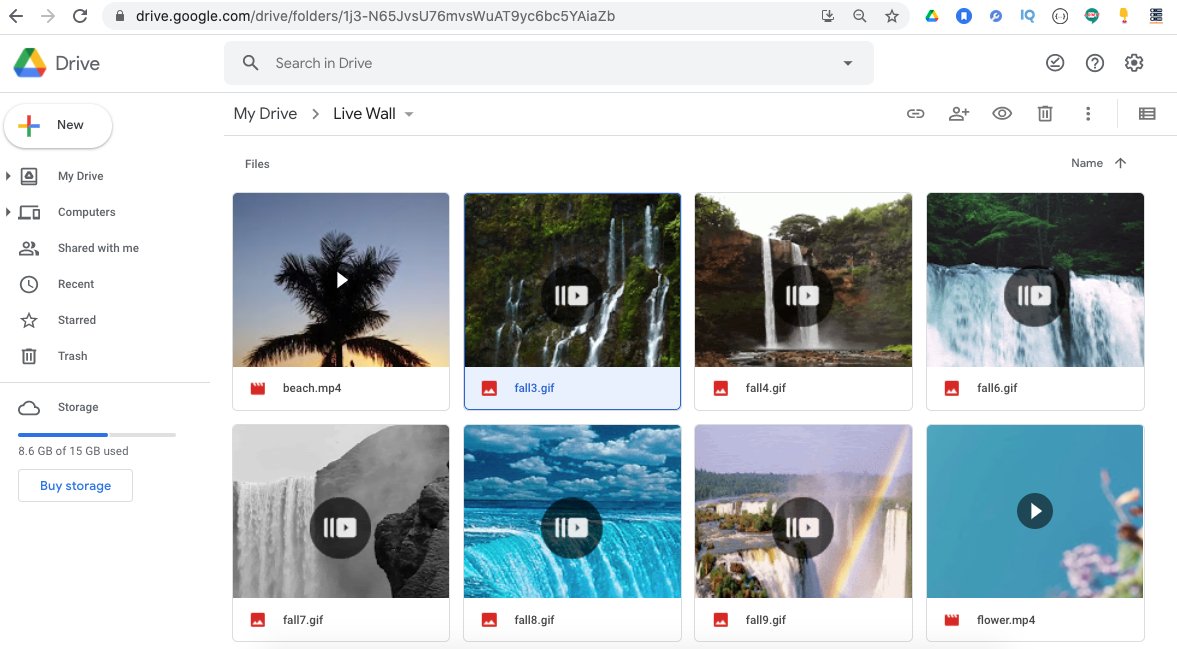Show Starred files
This screenshot has height=649, width=1177.
pos(77,320)
